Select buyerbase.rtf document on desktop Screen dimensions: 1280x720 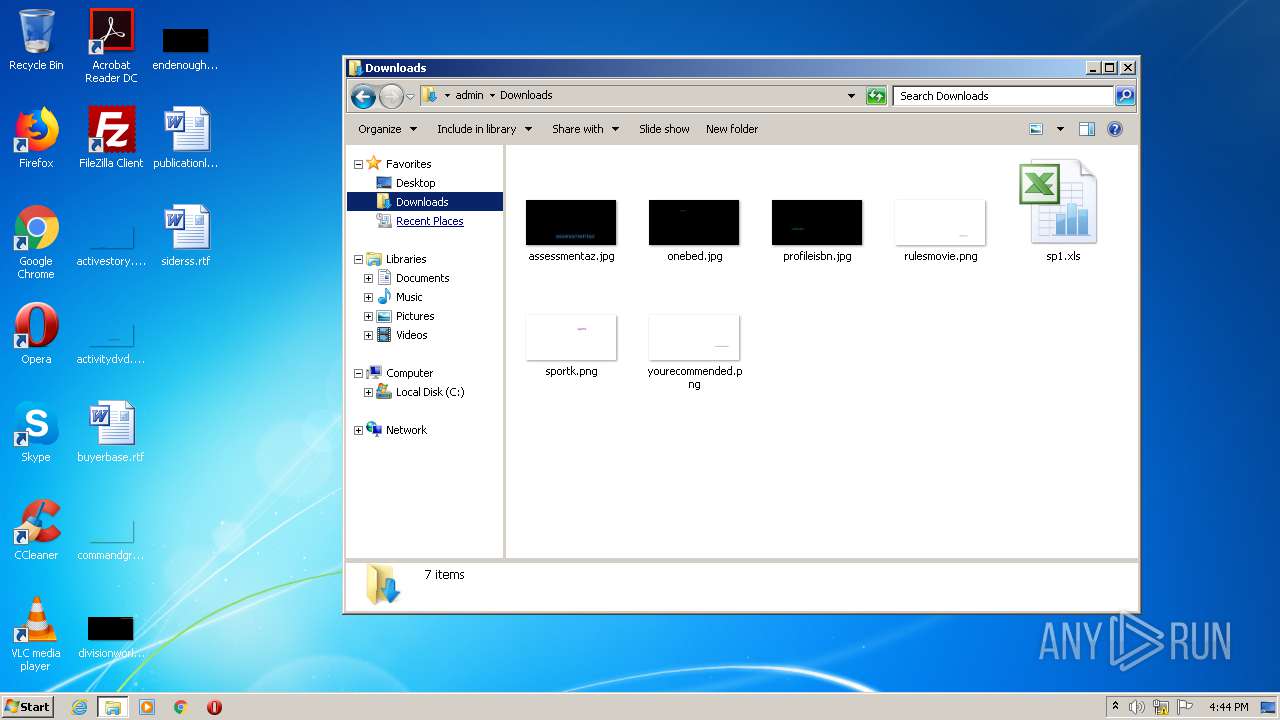click(111, 432)
